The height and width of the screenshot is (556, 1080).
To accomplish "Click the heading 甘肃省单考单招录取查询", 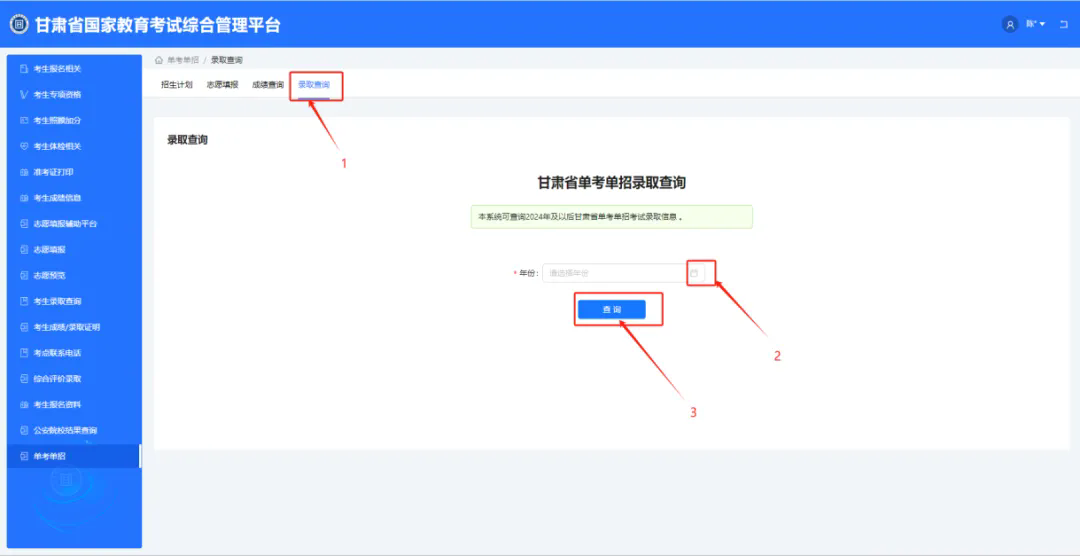I will coord(612,183).
